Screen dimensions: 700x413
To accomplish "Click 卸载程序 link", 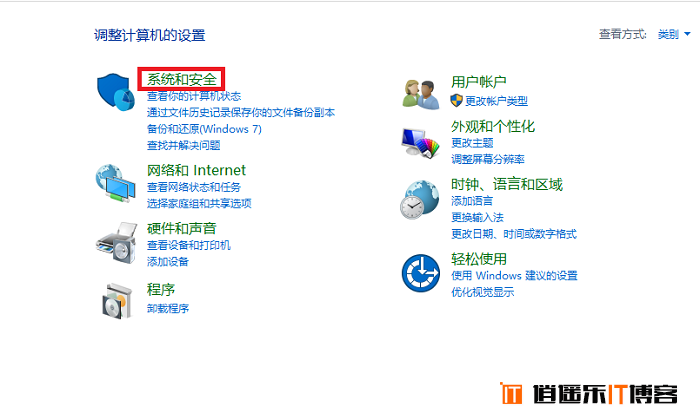I will pyautogui.click(x=168, y=308).
